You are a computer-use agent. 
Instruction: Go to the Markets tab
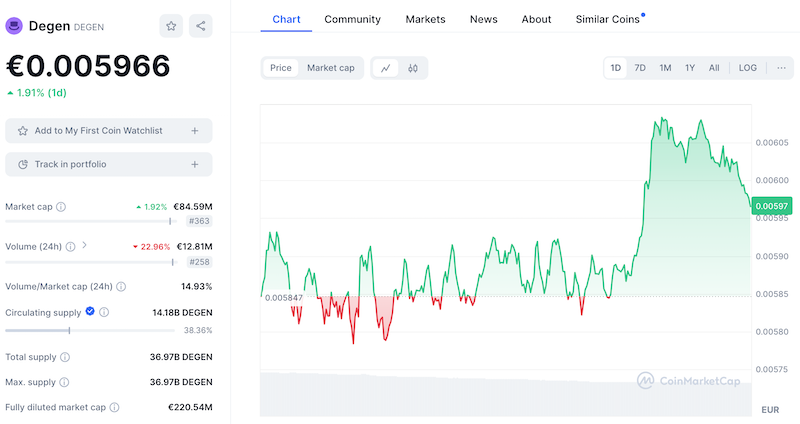(426, 19)
